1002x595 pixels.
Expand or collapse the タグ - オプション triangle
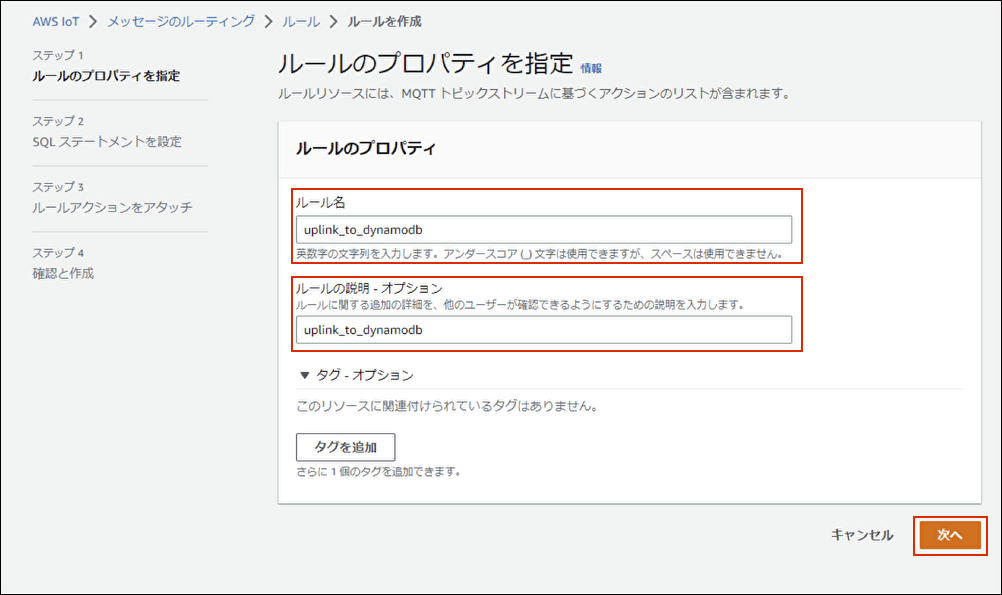pos(305,375)
